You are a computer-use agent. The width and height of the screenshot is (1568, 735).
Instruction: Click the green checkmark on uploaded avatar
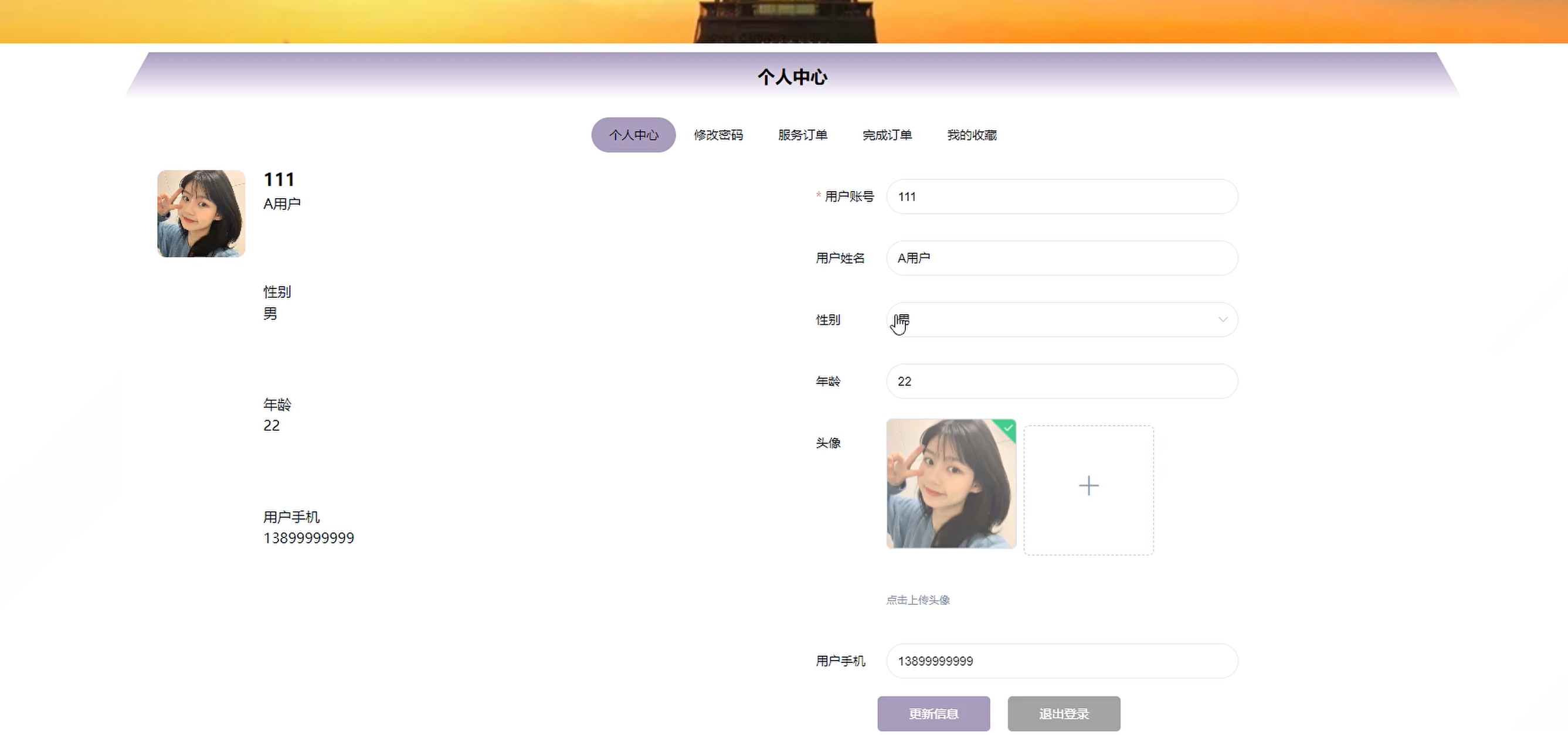coord(1008,428)
